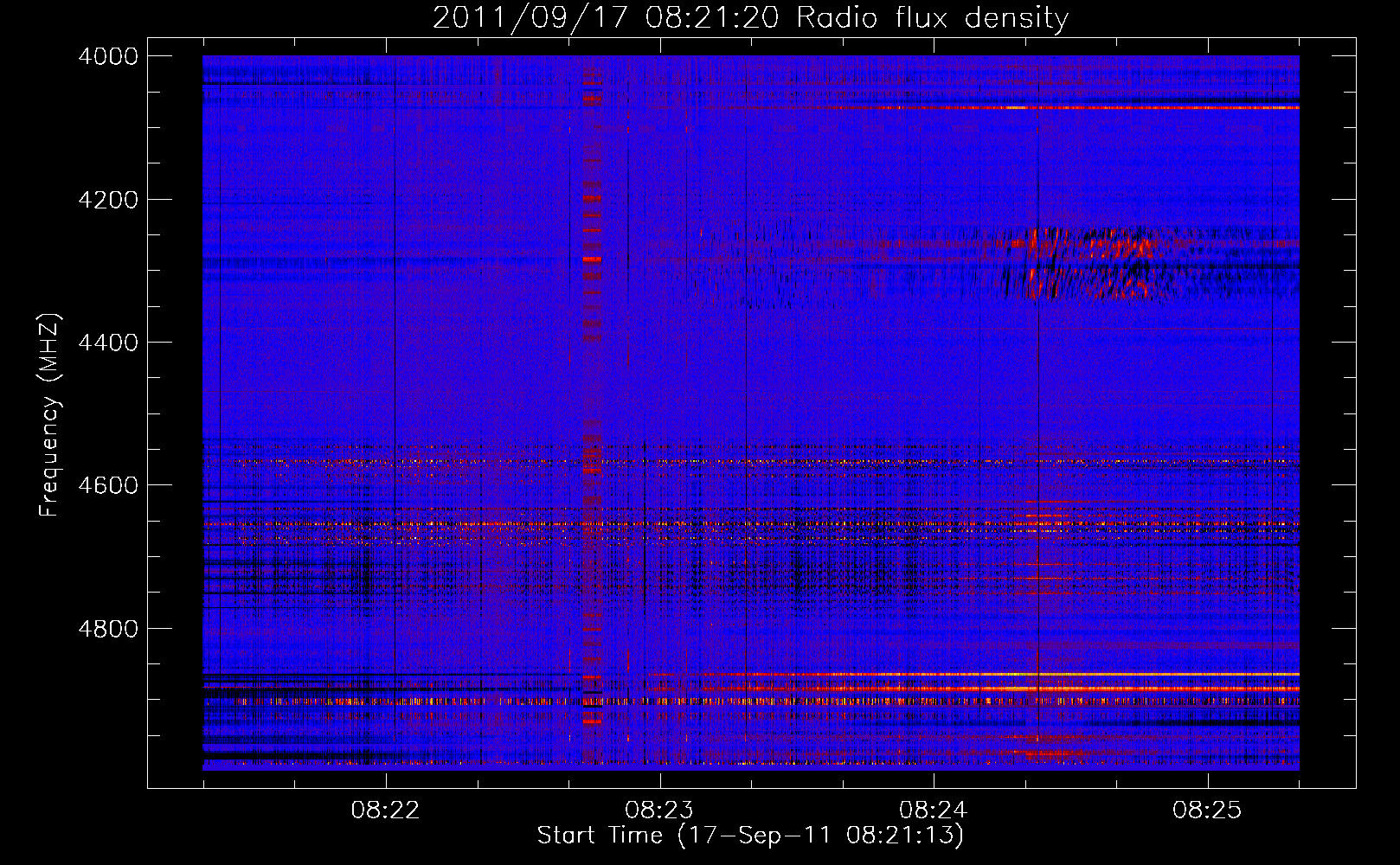
Task: Click the "Frequency (MHZ)" axis title
Action: [50, 415]
